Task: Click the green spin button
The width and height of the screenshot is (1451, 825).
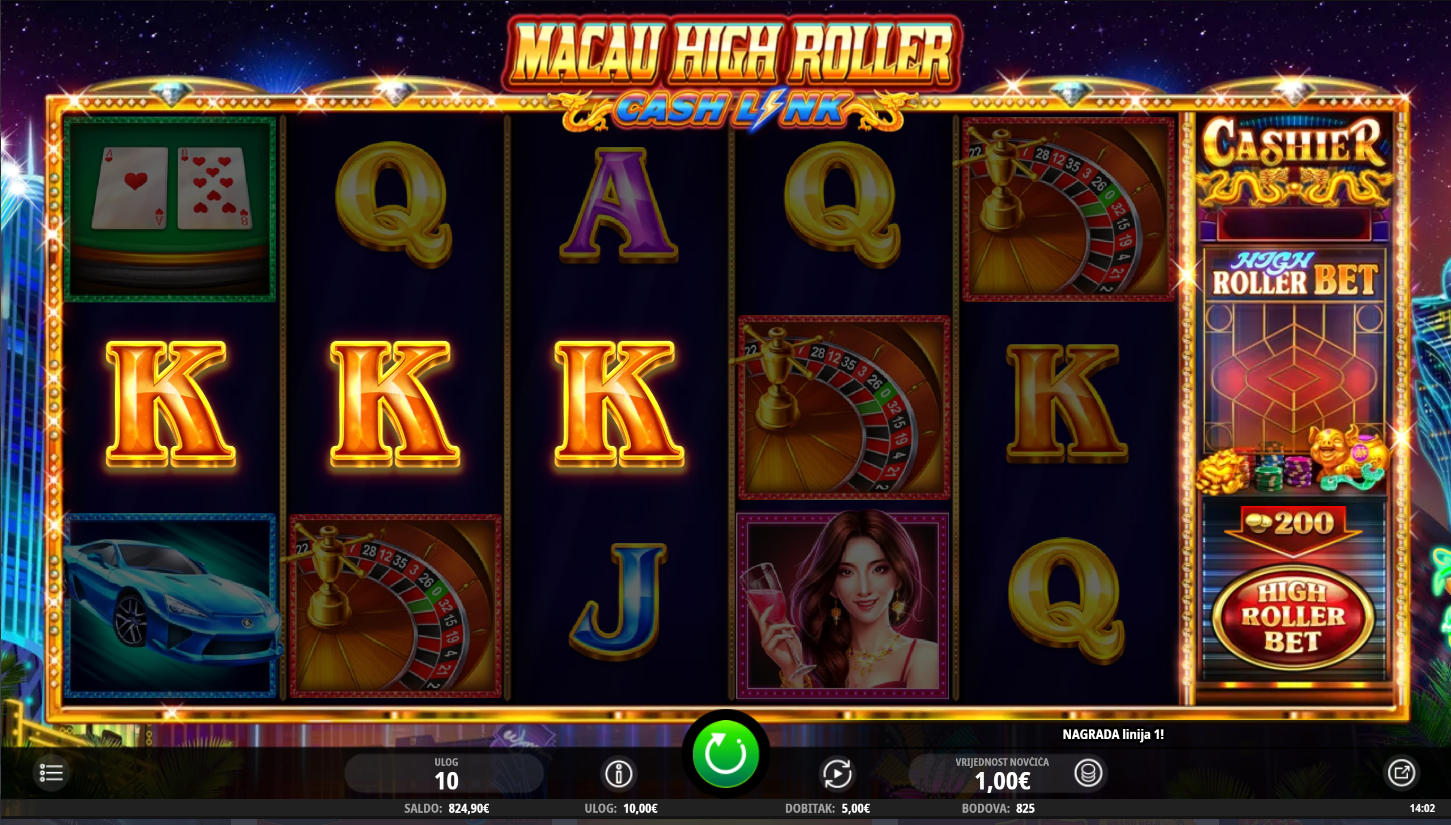Action: click(725, 752)
